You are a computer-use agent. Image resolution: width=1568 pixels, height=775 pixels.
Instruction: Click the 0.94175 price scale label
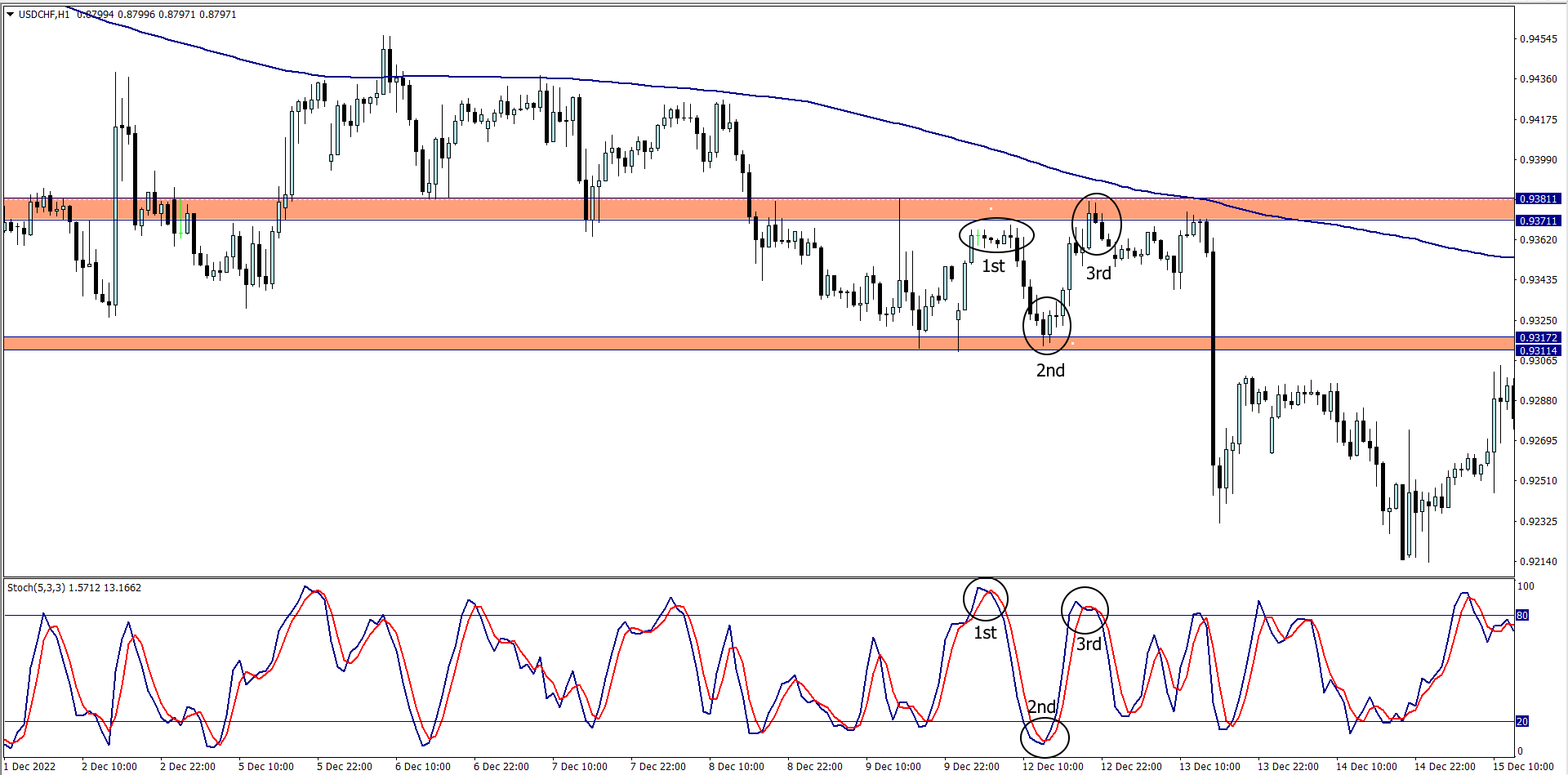click(x=1539, y=120)
